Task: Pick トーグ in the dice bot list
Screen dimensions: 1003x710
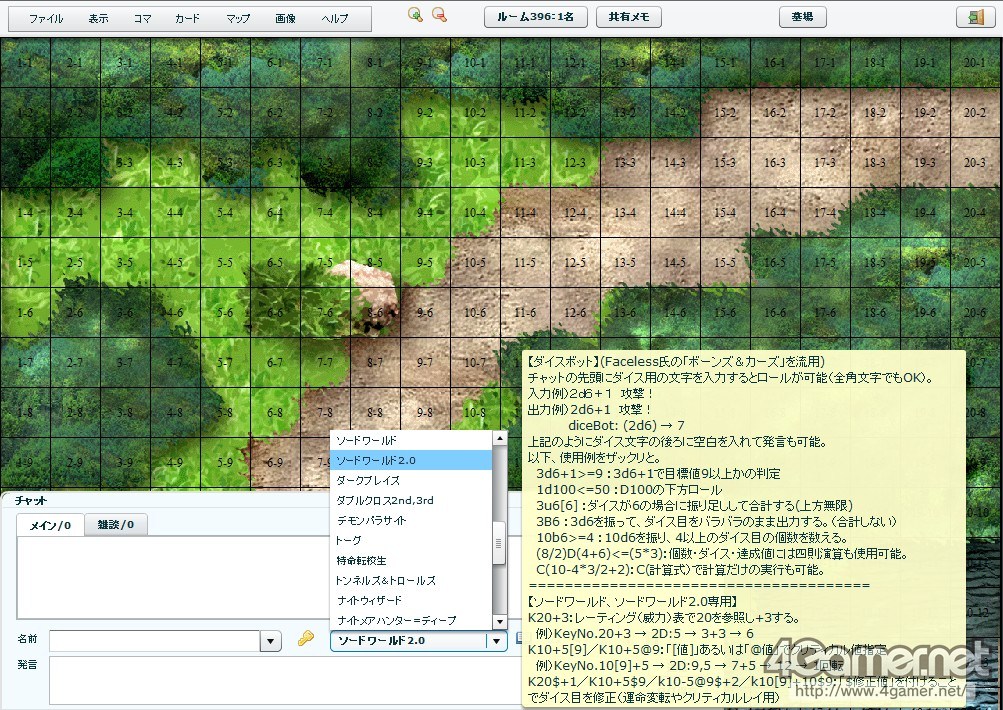Action: click(x=411, y=540)
